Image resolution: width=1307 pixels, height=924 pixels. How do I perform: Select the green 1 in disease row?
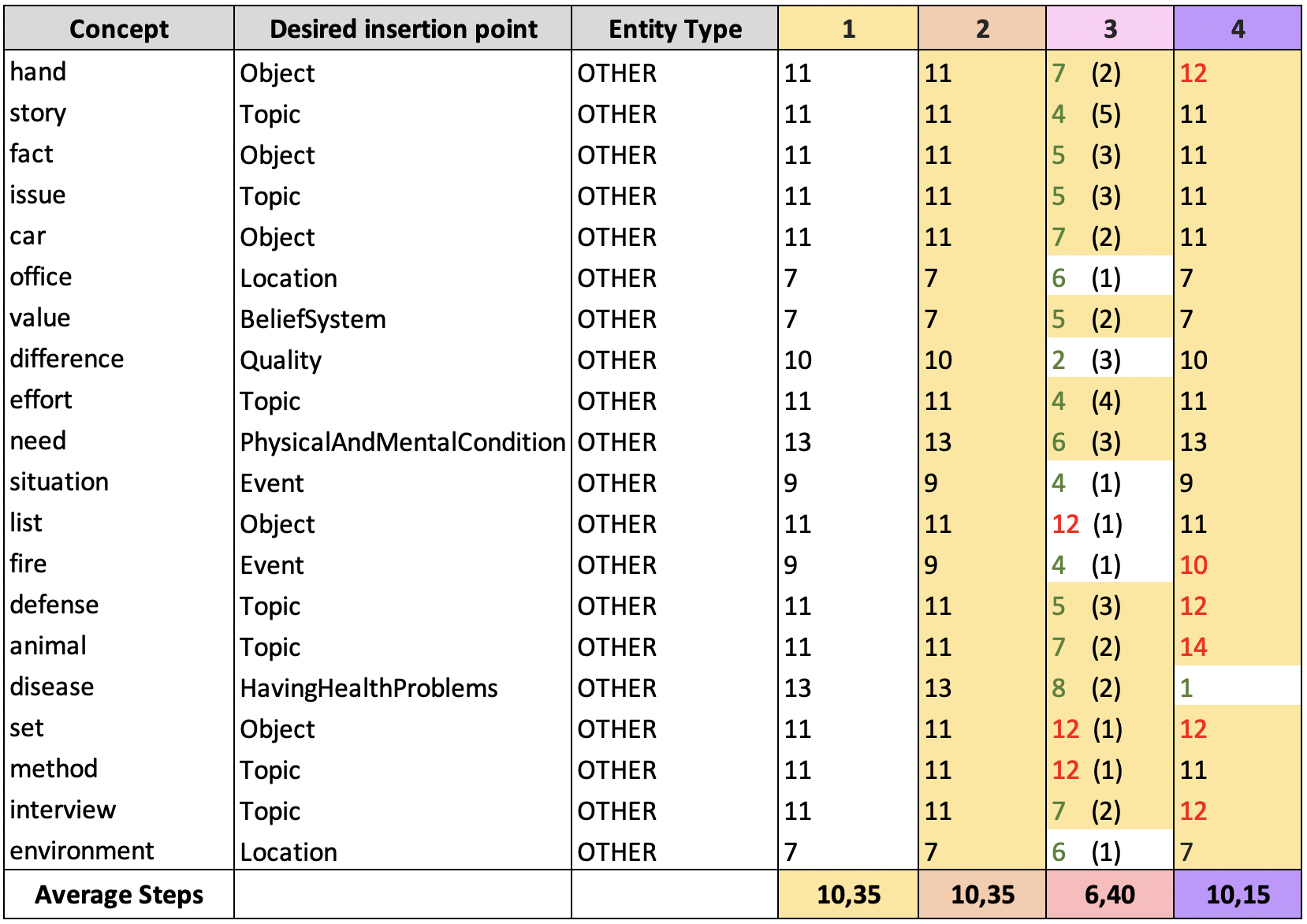pyautogui.click(x=1186, y=688)
